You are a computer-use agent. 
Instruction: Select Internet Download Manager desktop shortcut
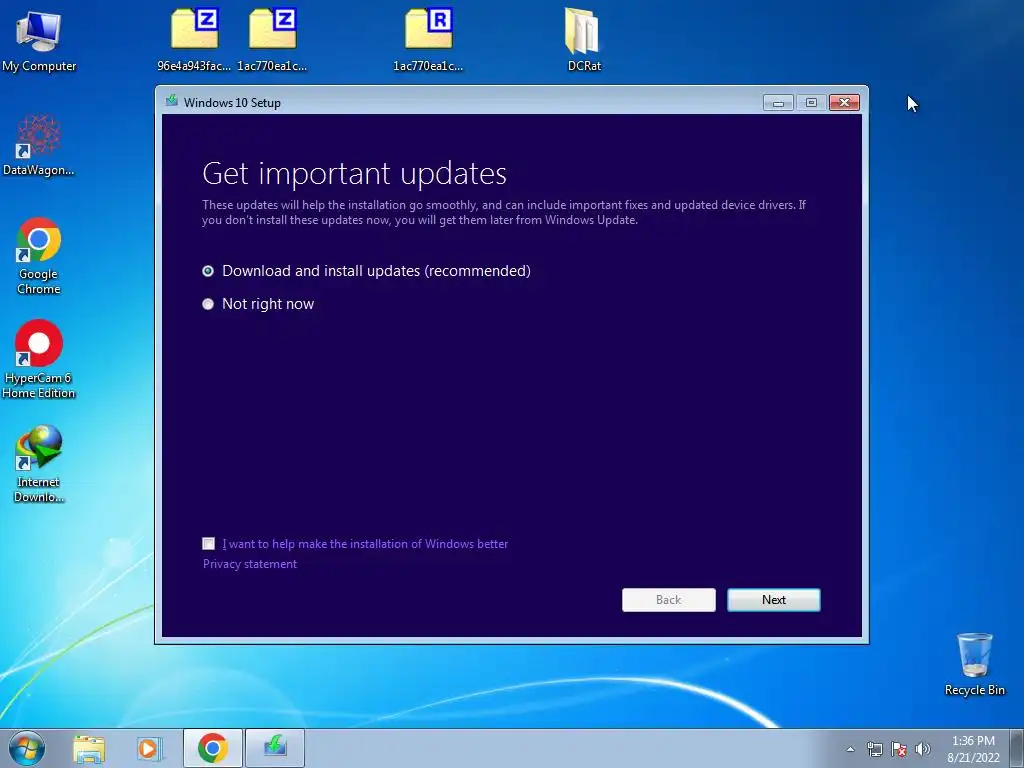click(39, 462)
